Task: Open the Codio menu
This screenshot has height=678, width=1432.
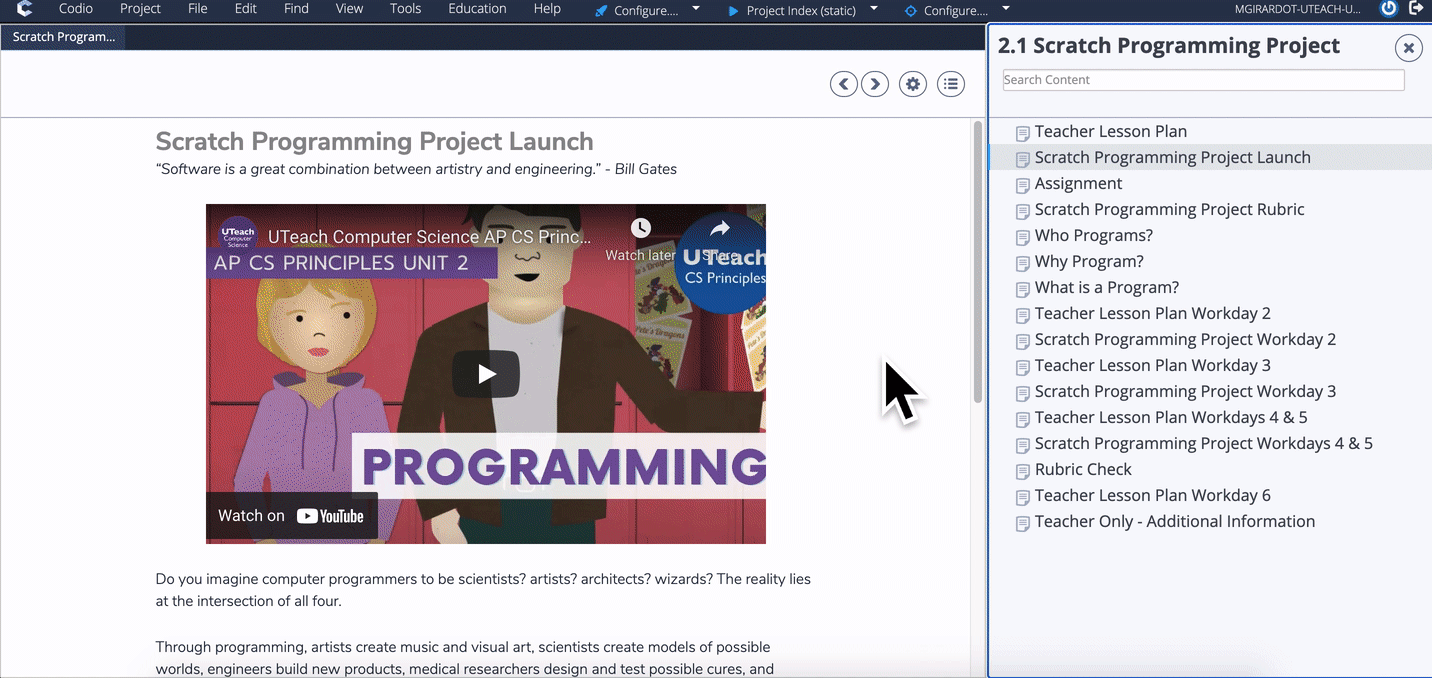Action: click(x=76, y=9)
